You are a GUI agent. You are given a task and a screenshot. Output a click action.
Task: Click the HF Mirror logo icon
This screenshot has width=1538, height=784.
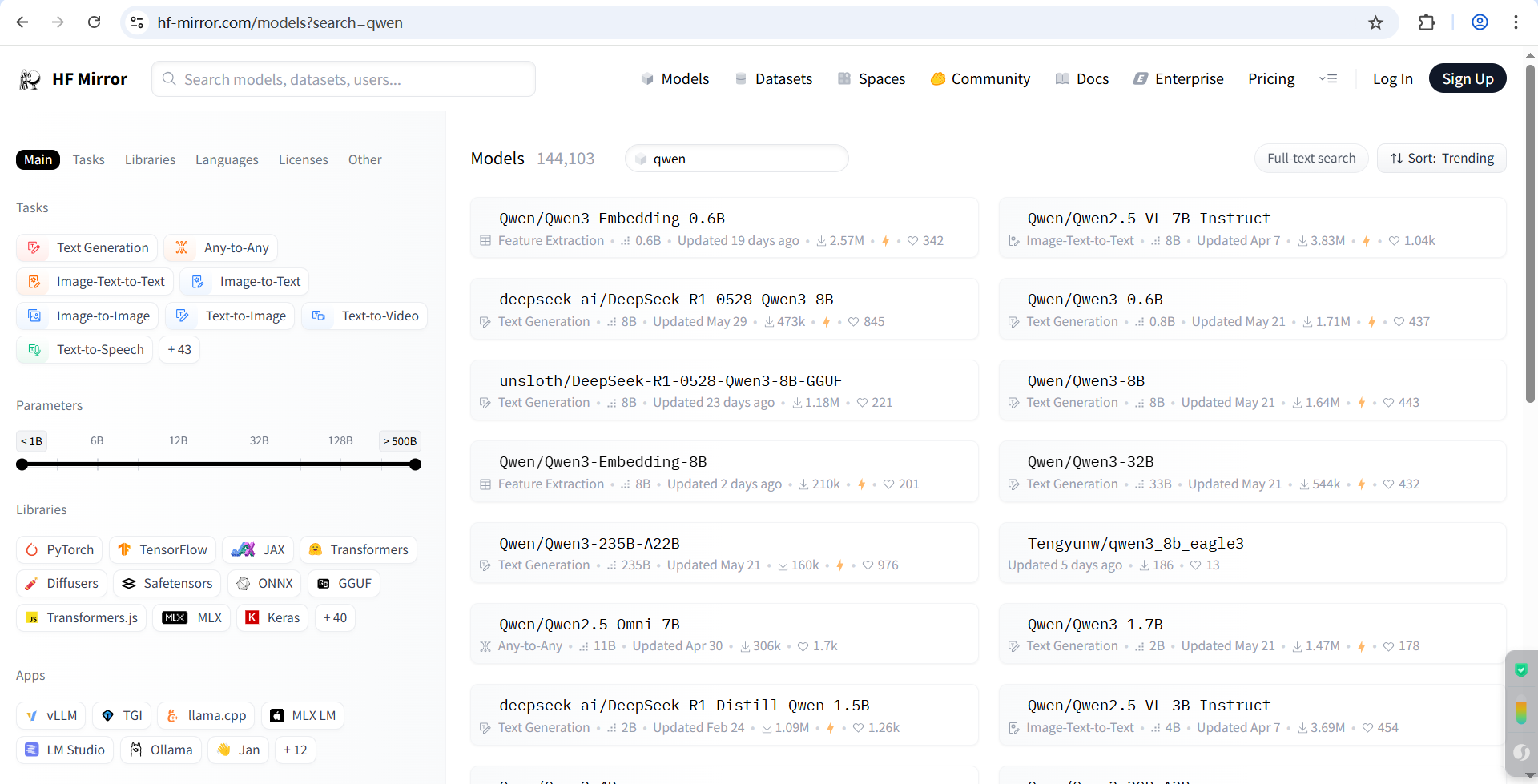click(x=30, y=79)
